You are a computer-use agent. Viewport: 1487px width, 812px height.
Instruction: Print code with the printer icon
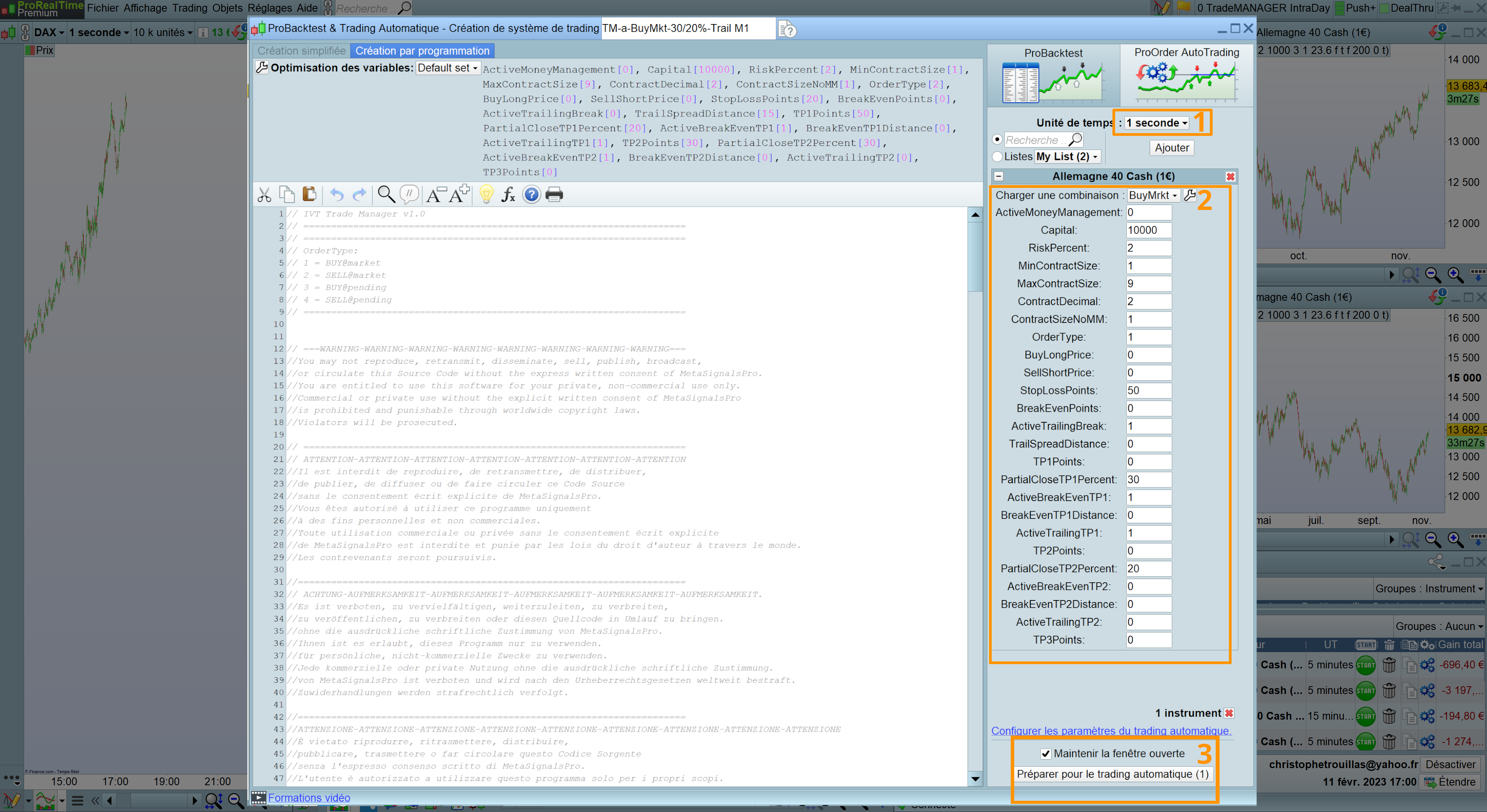click(x=554, y=194)
